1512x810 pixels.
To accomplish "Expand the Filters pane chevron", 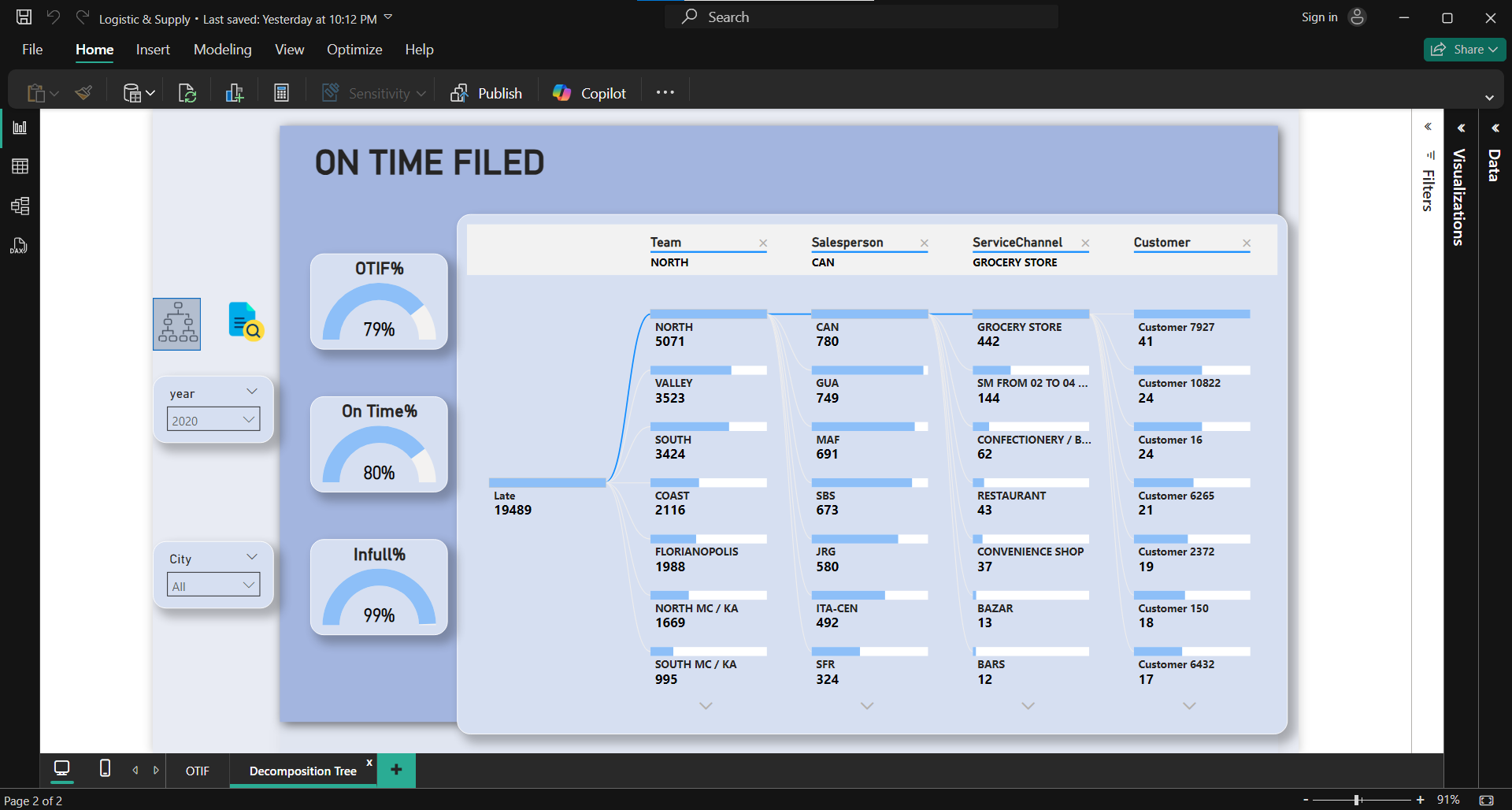I will 1428,127.
